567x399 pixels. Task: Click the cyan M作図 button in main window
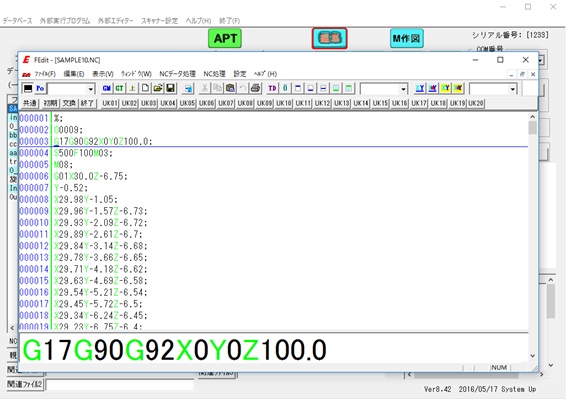pyautogui.click(x=406, y=38)
